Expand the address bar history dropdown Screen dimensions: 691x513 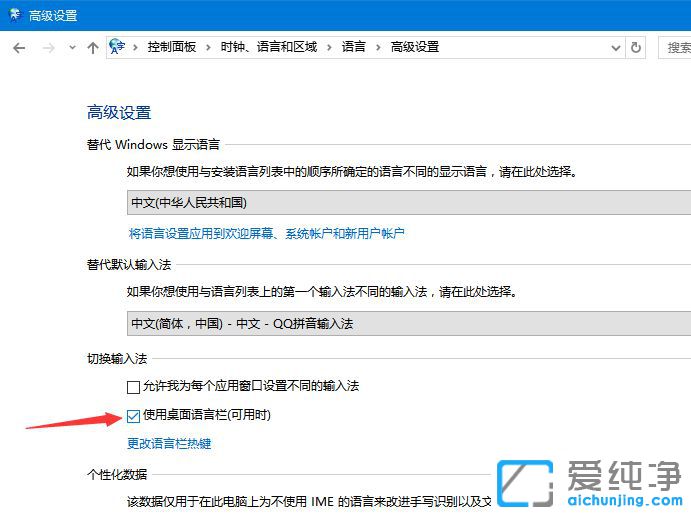click(616, 48)
